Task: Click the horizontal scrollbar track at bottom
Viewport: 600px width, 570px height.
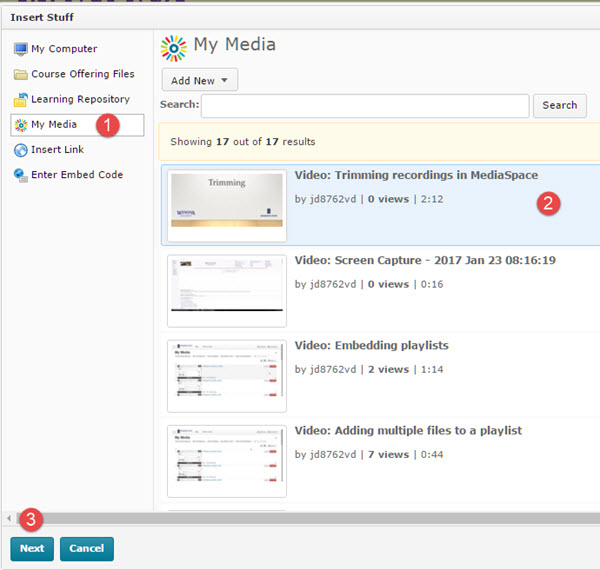Action: [x=300, y=518]
